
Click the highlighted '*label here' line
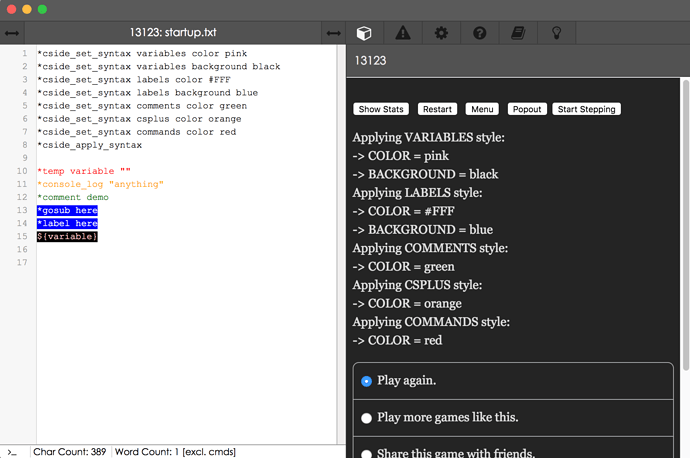pyautogui.click(x=67, y=224)
